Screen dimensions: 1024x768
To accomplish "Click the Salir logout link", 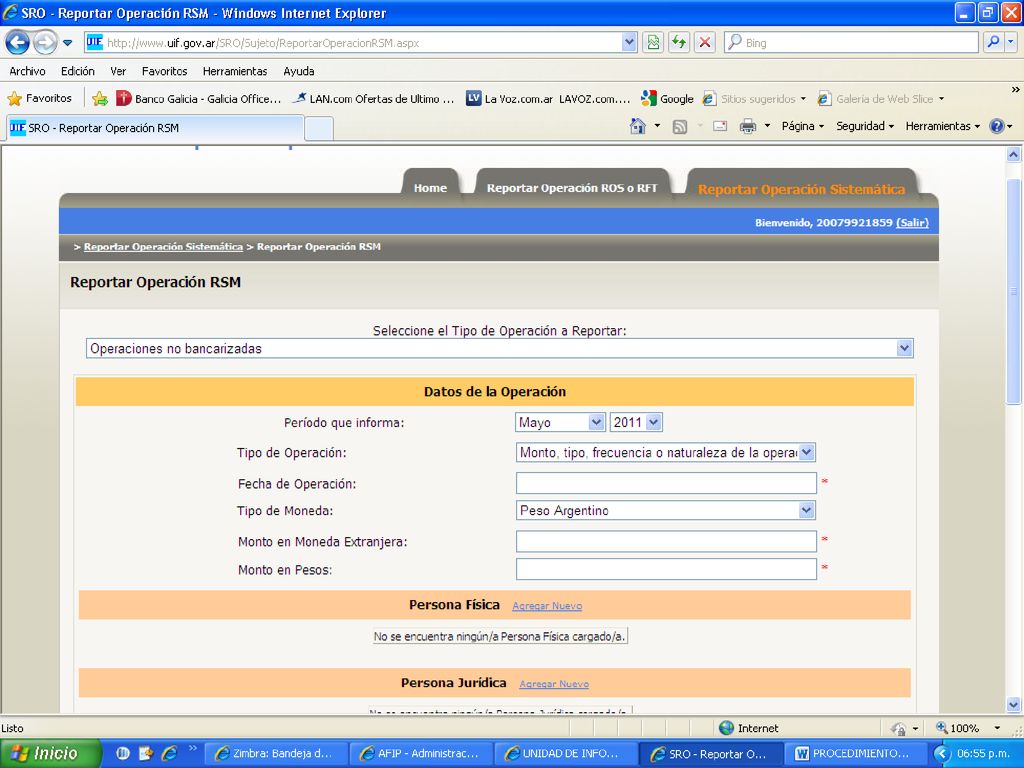I will point(912,223).
